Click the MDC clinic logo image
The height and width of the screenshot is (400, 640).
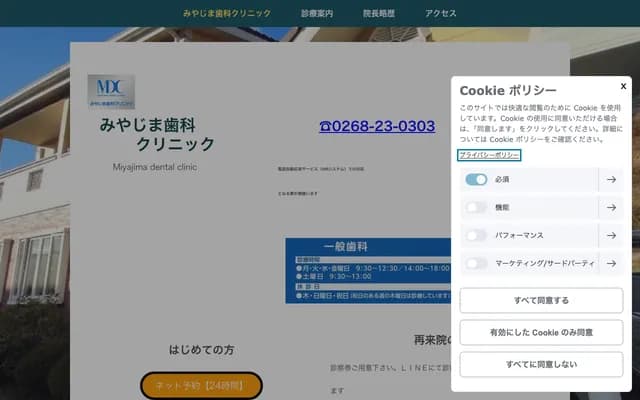point(111,91)
